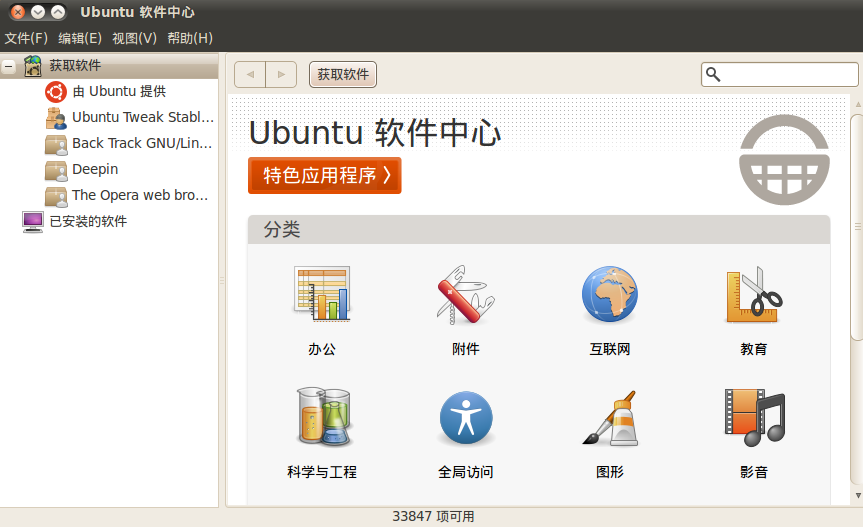This screenshot has width=863, height=527.
Task: Click the Back Track GNU/Linux source icon
Action: [x=56, y=144]
